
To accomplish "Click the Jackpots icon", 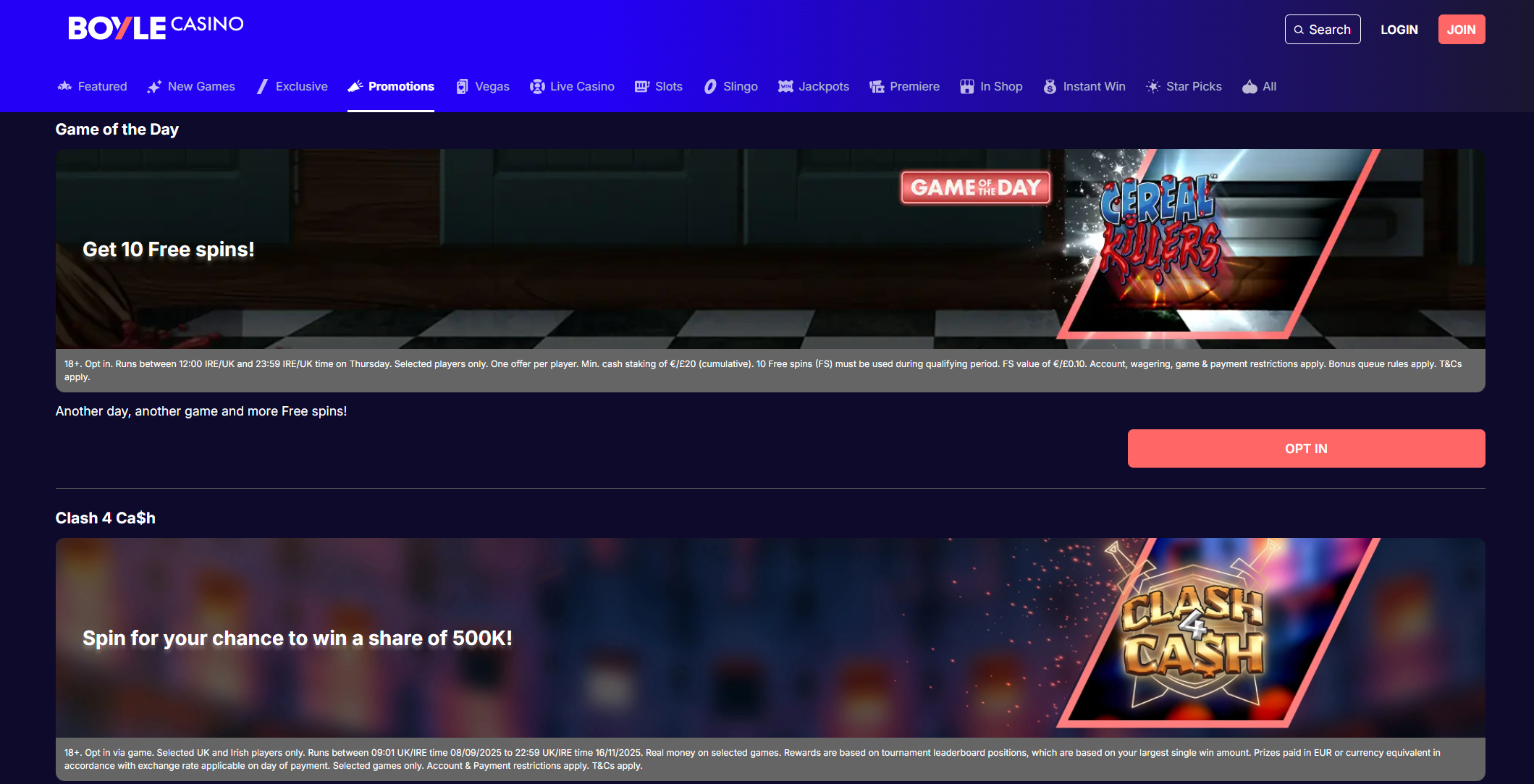I will pyautogui.click(x=785, y=87).
